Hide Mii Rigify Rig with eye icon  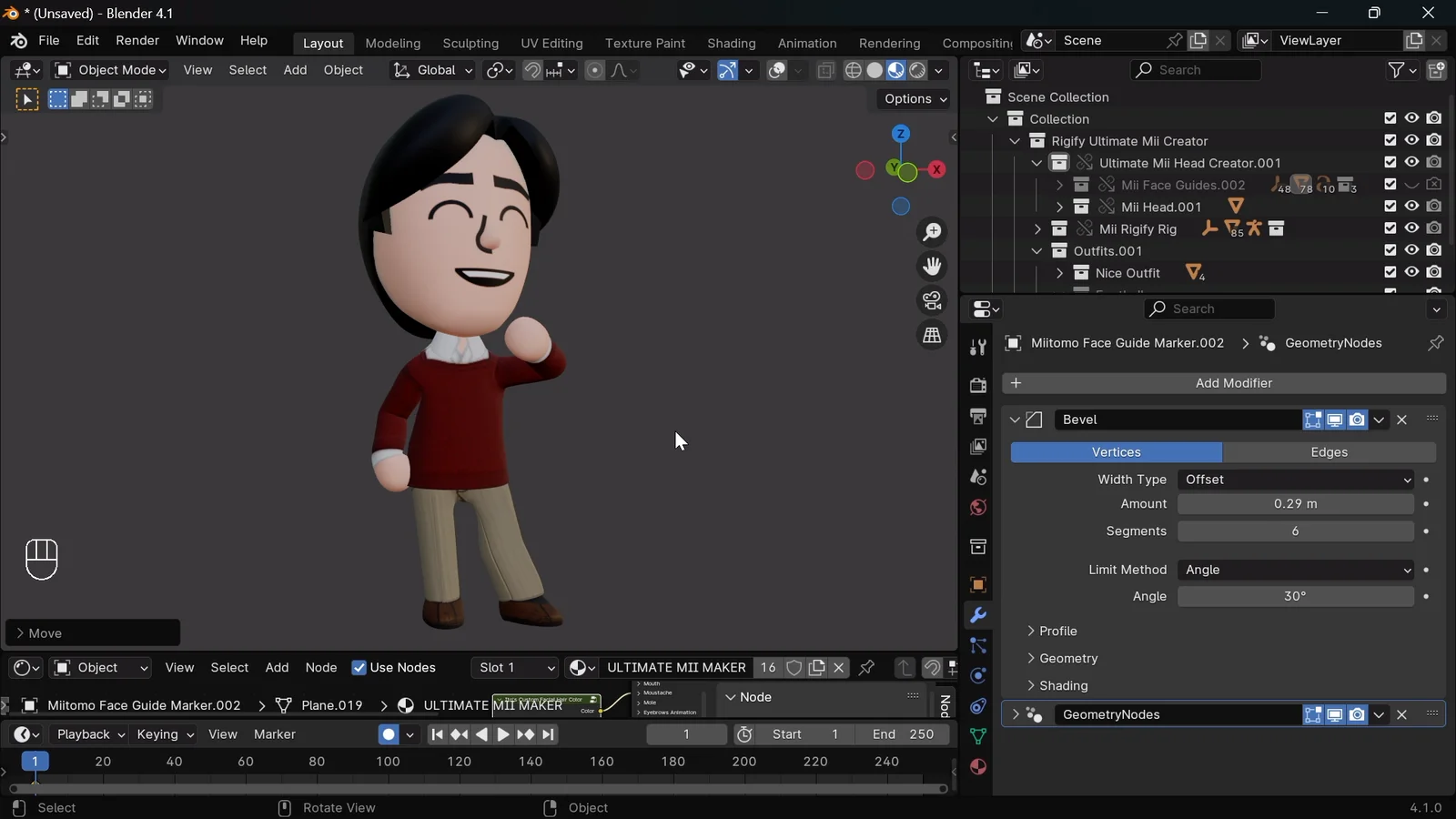tap(1411, 228)
